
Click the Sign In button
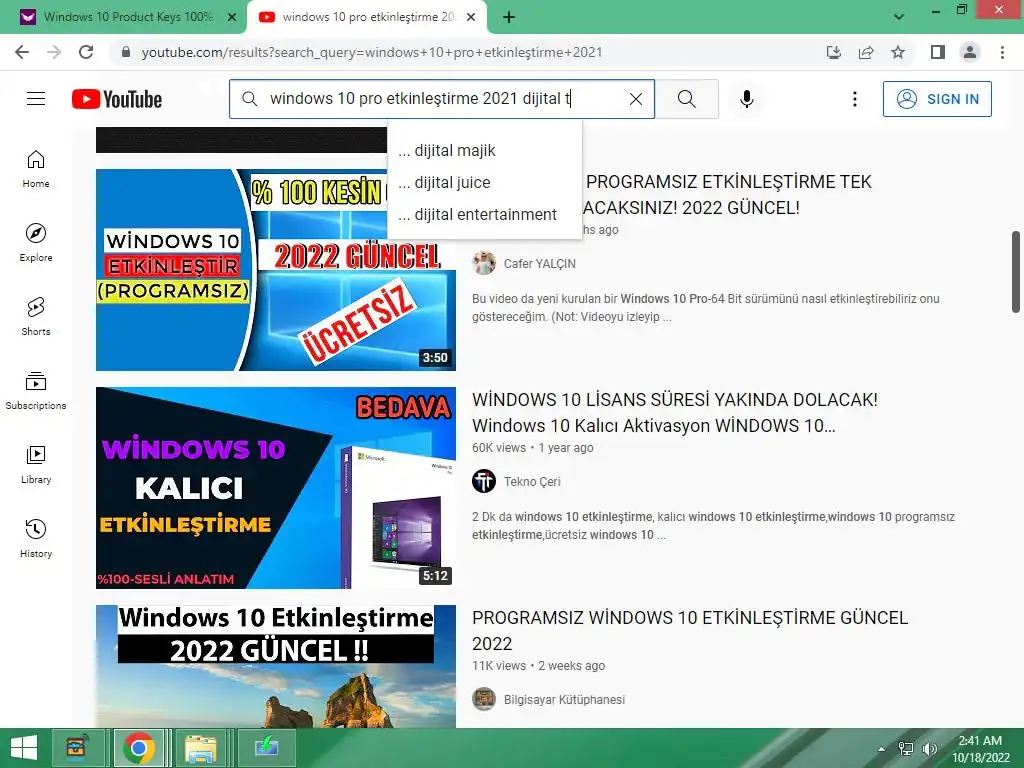click(937, 99)
